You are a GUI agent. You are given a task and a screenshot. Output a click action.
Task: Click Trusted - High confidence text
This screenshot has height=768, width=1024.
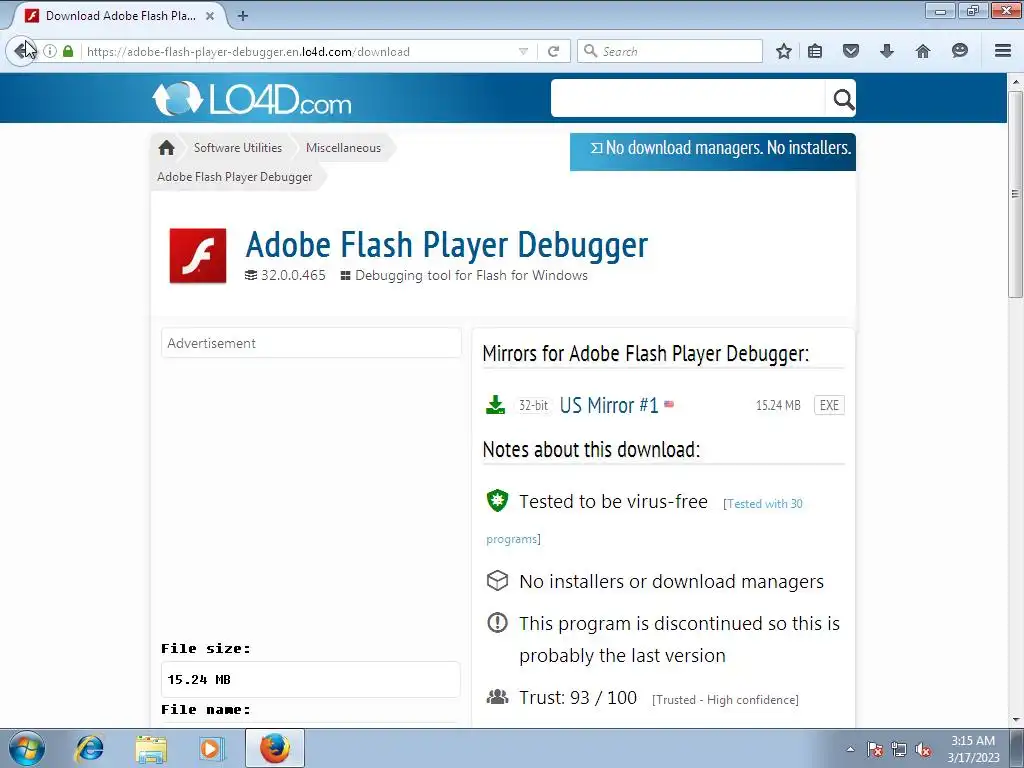[x=726, y=699]
